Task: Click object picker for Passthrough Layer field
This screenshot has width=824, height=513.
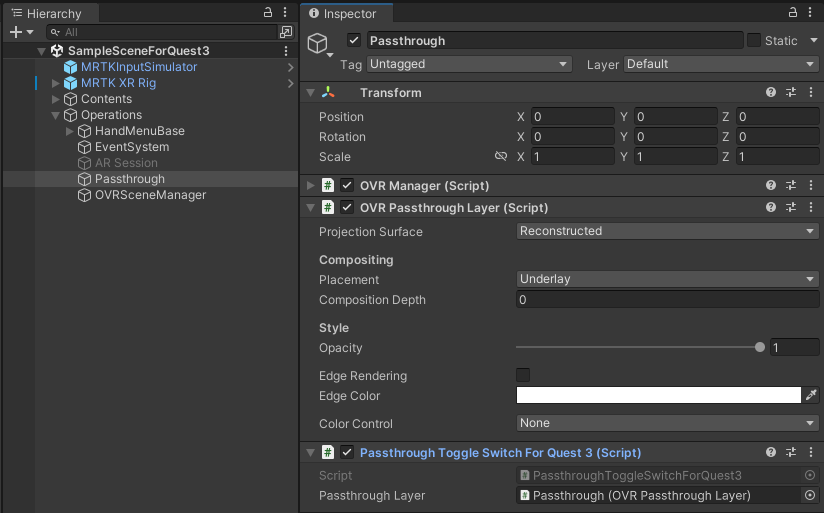Action: 810,496
